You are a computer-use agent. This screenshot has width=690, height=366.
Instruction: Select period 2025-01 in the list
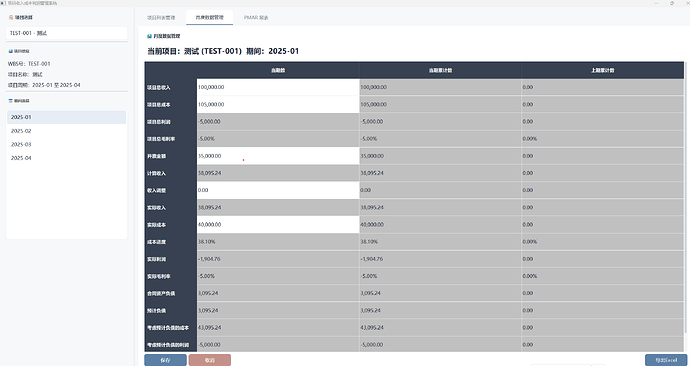(66, 117)
